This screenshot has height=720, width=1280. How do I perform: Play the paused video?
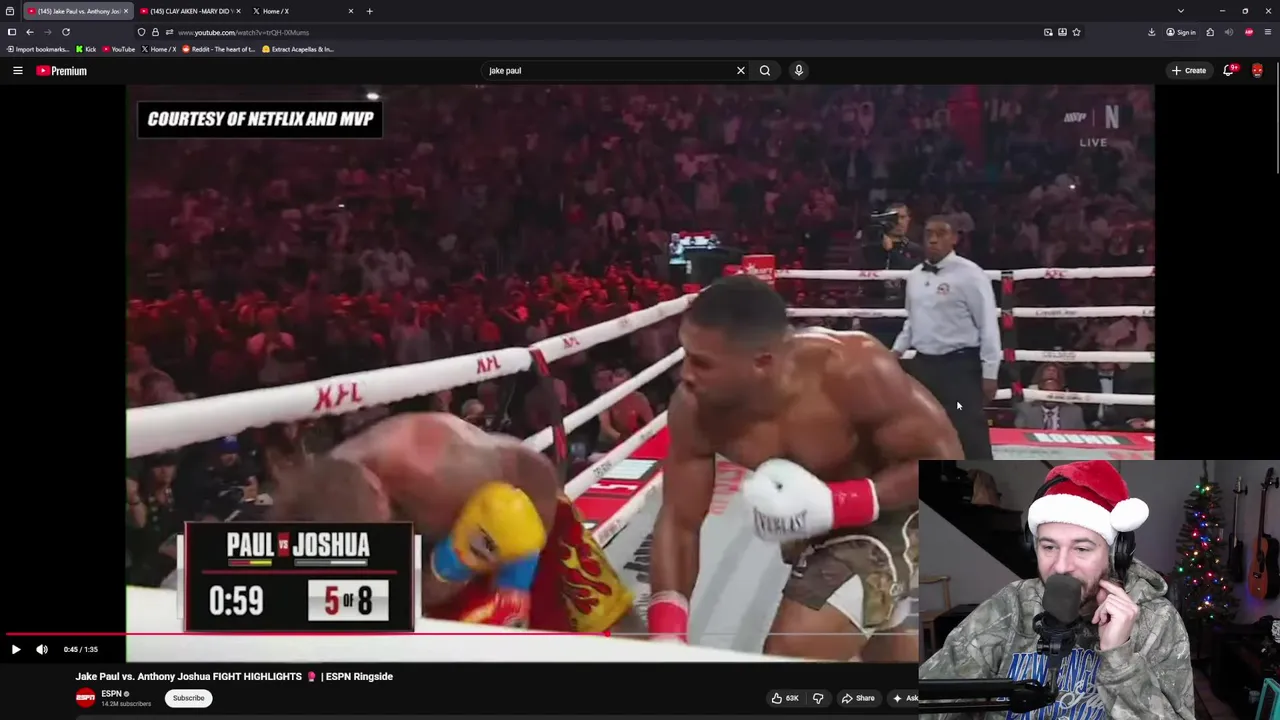16,649
